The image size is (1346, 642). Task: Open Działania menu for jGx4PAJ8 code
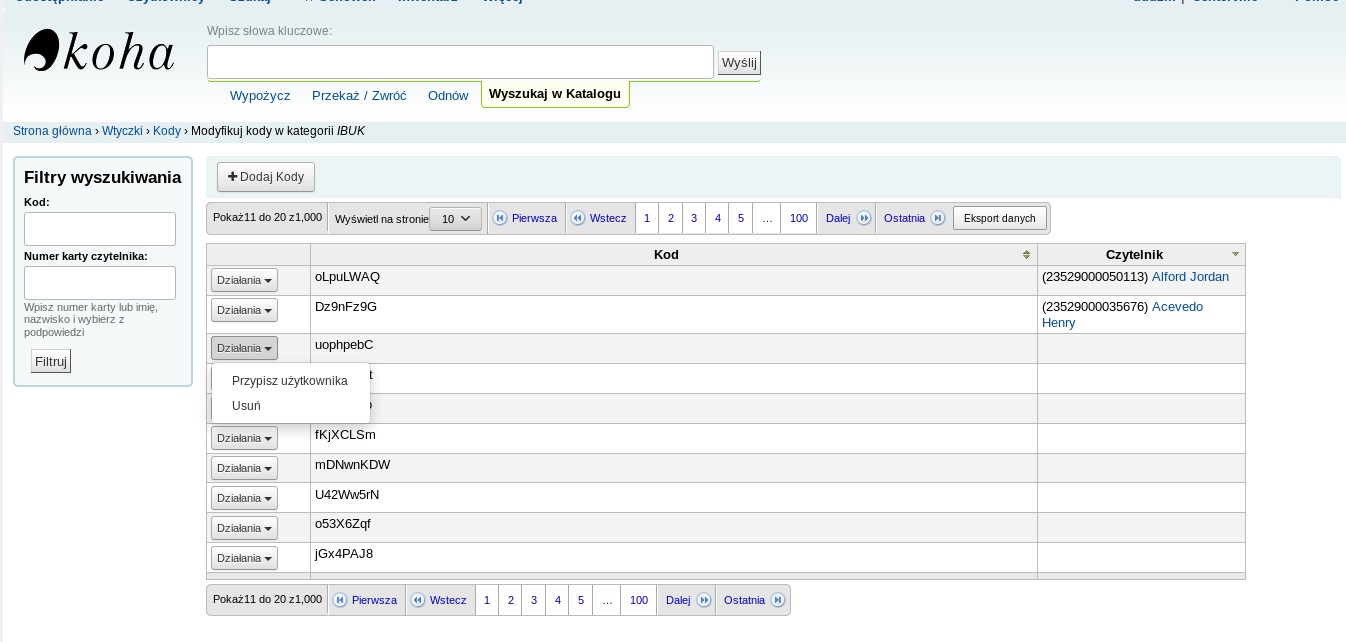click(244, 558)
